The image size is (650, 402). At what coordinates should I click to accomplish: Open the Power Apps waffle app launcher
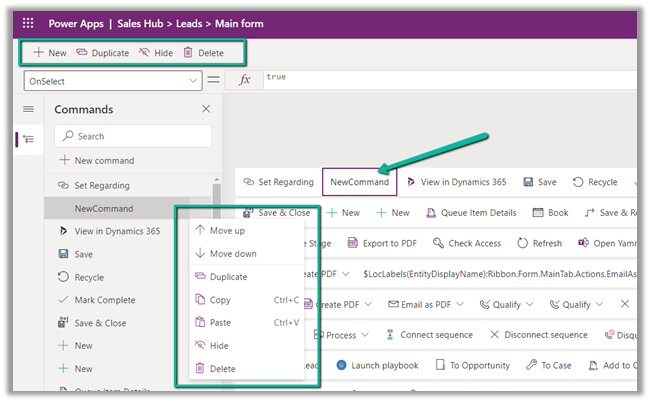click(x=27, y=22)
